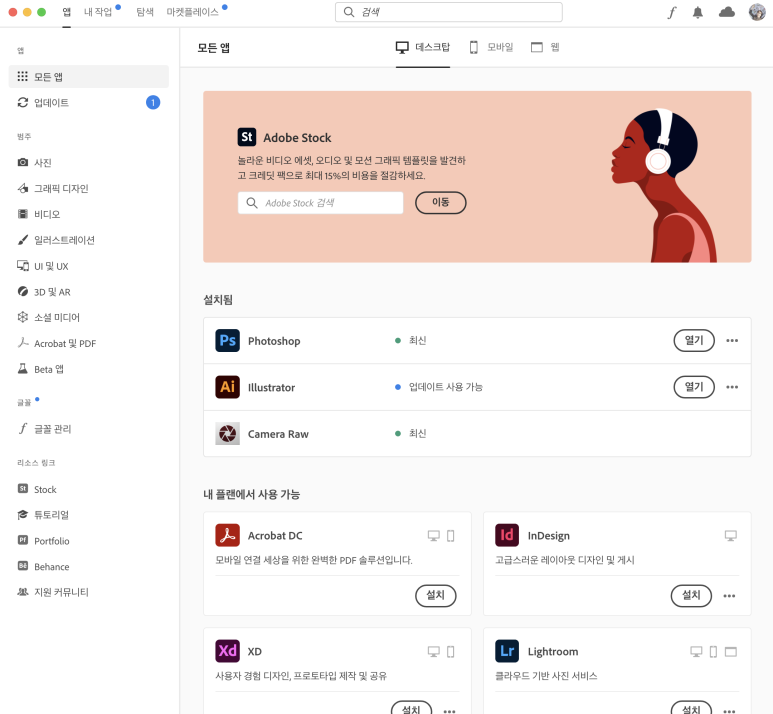
Task: Click the Illustrator app icon
Action: point(227,387)
